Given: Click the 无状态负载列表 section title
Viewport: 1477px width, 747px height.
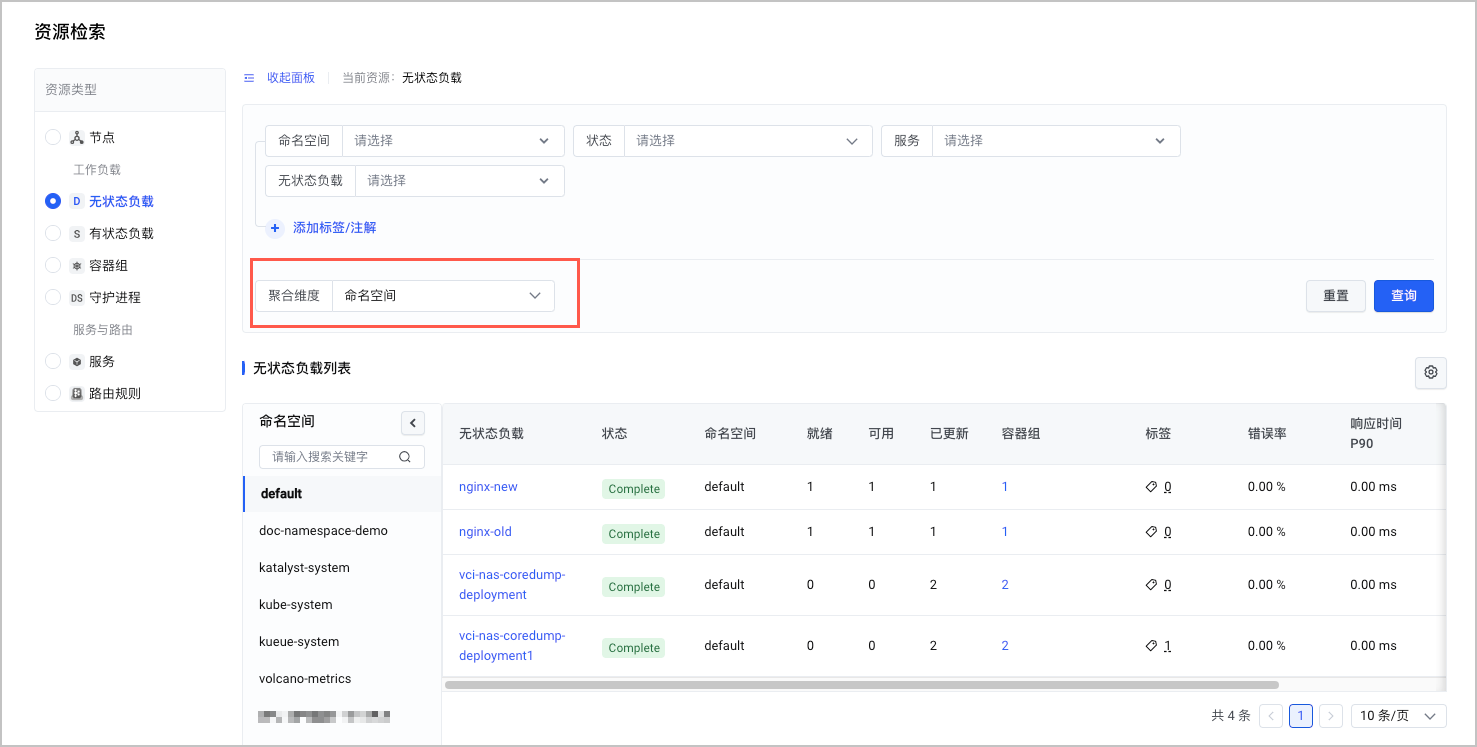Looking at the screenshot, I should pos(302,368).
